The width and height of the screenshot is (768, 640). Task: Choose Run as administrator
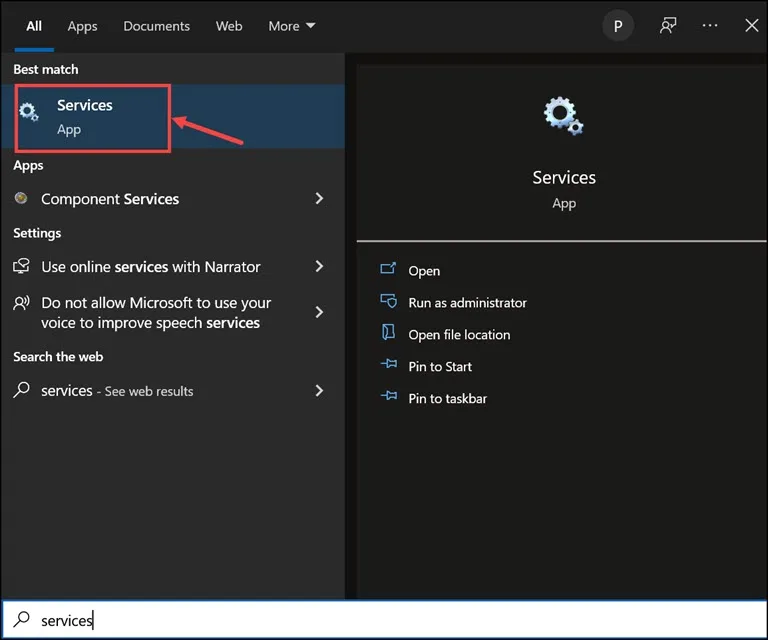(x=467, y=303)
